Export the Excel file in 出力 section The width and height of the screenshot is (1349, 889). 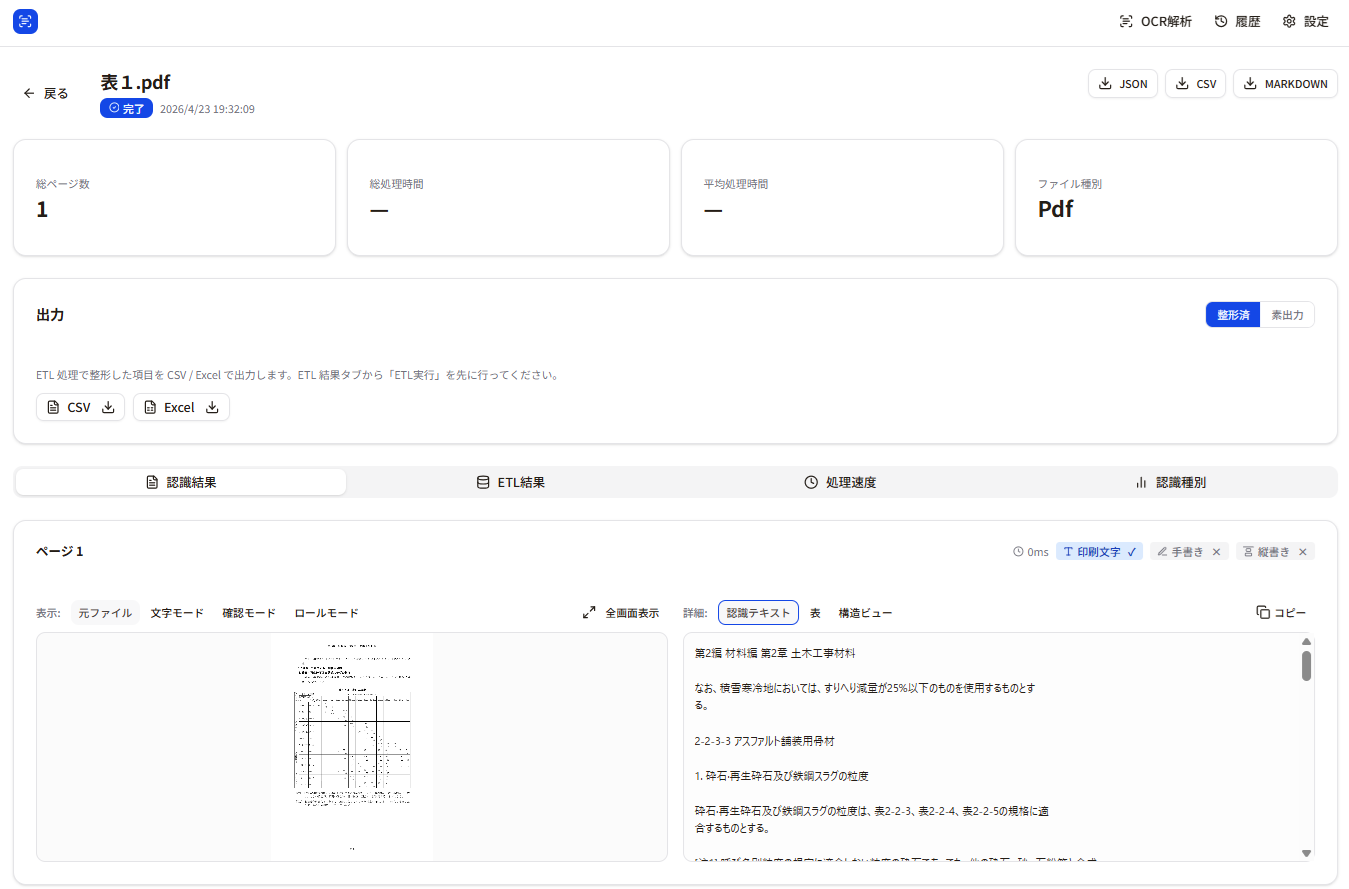181,407
